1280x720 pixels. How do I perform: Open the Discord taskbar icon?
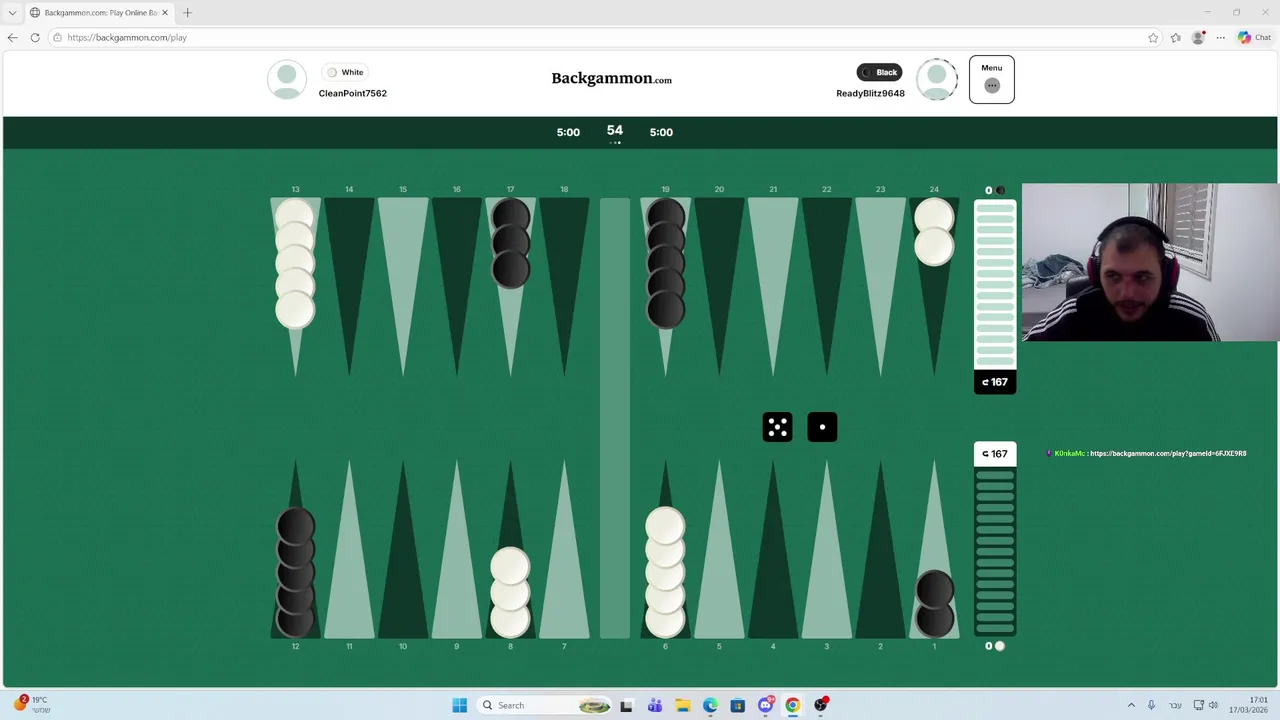pos(765,705)
